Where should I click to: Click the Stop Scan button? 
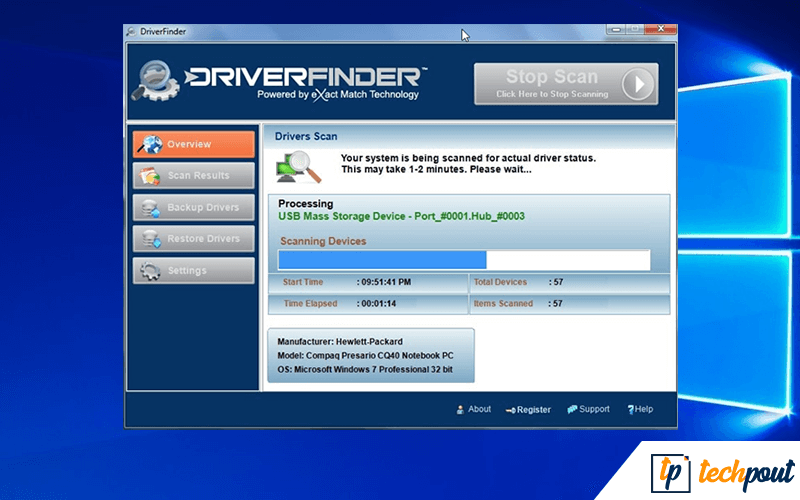[566, 84]
